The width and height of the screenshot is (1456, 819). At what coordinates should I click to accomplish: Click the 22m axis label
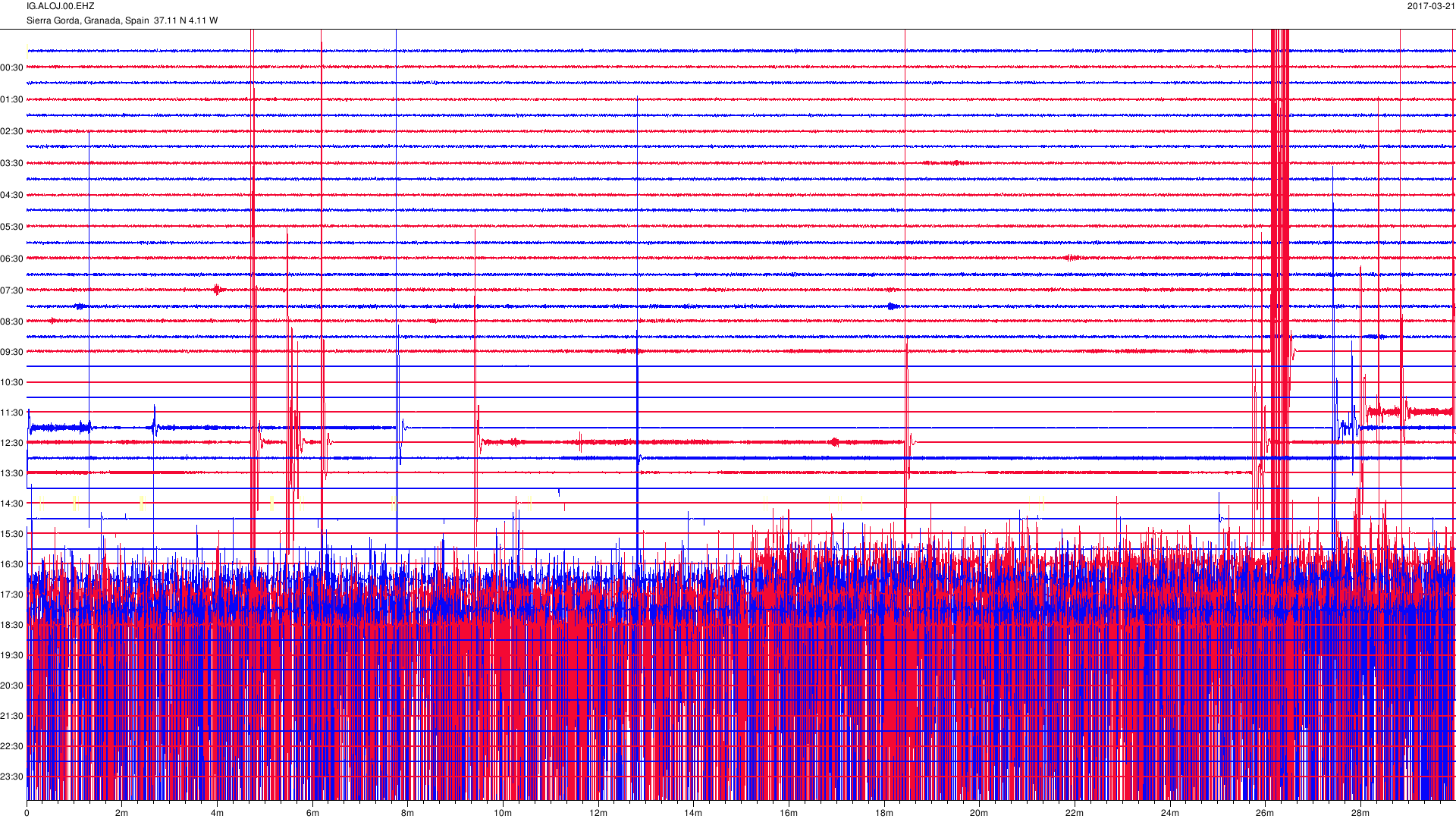pyautogui.click(x=1075, y=813)
